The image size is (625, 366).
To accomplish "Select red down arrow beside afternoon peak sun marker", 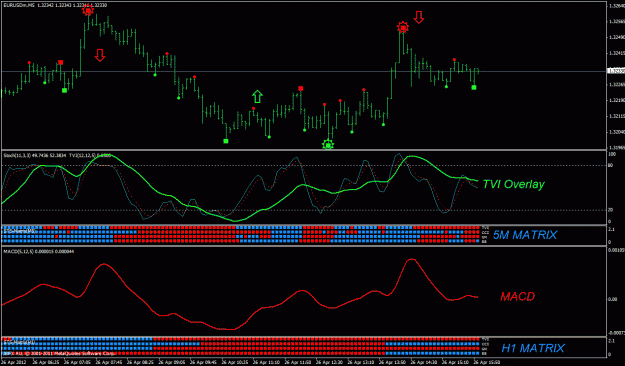I will 419,17.
